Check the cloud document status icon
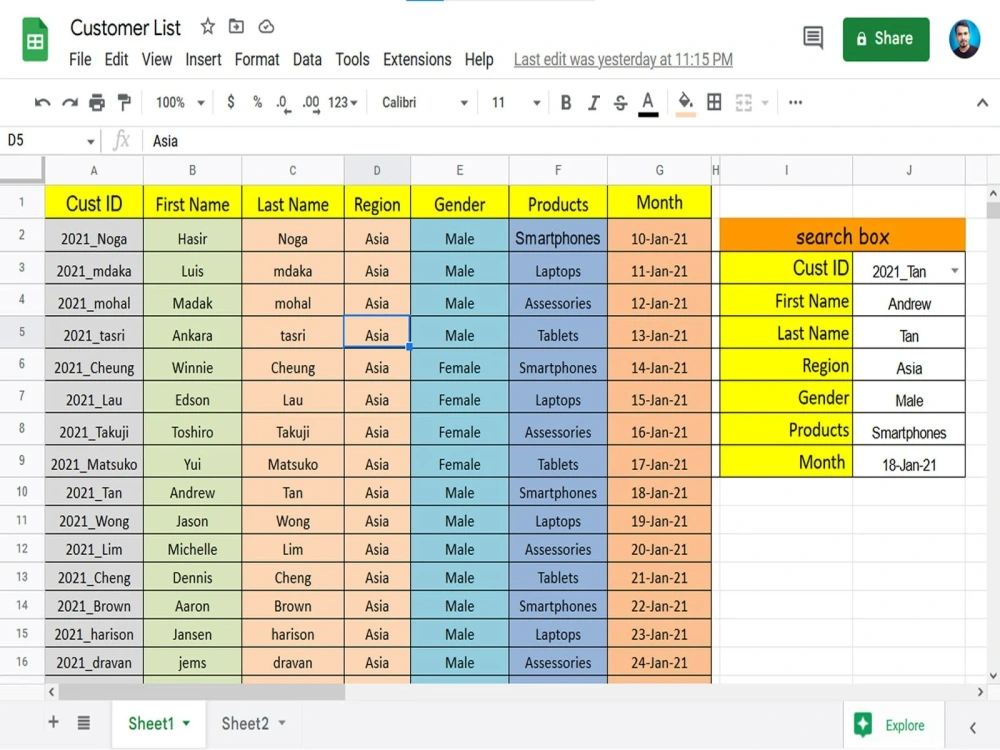The image size is (1000, 750). click(x=266, y=27)
